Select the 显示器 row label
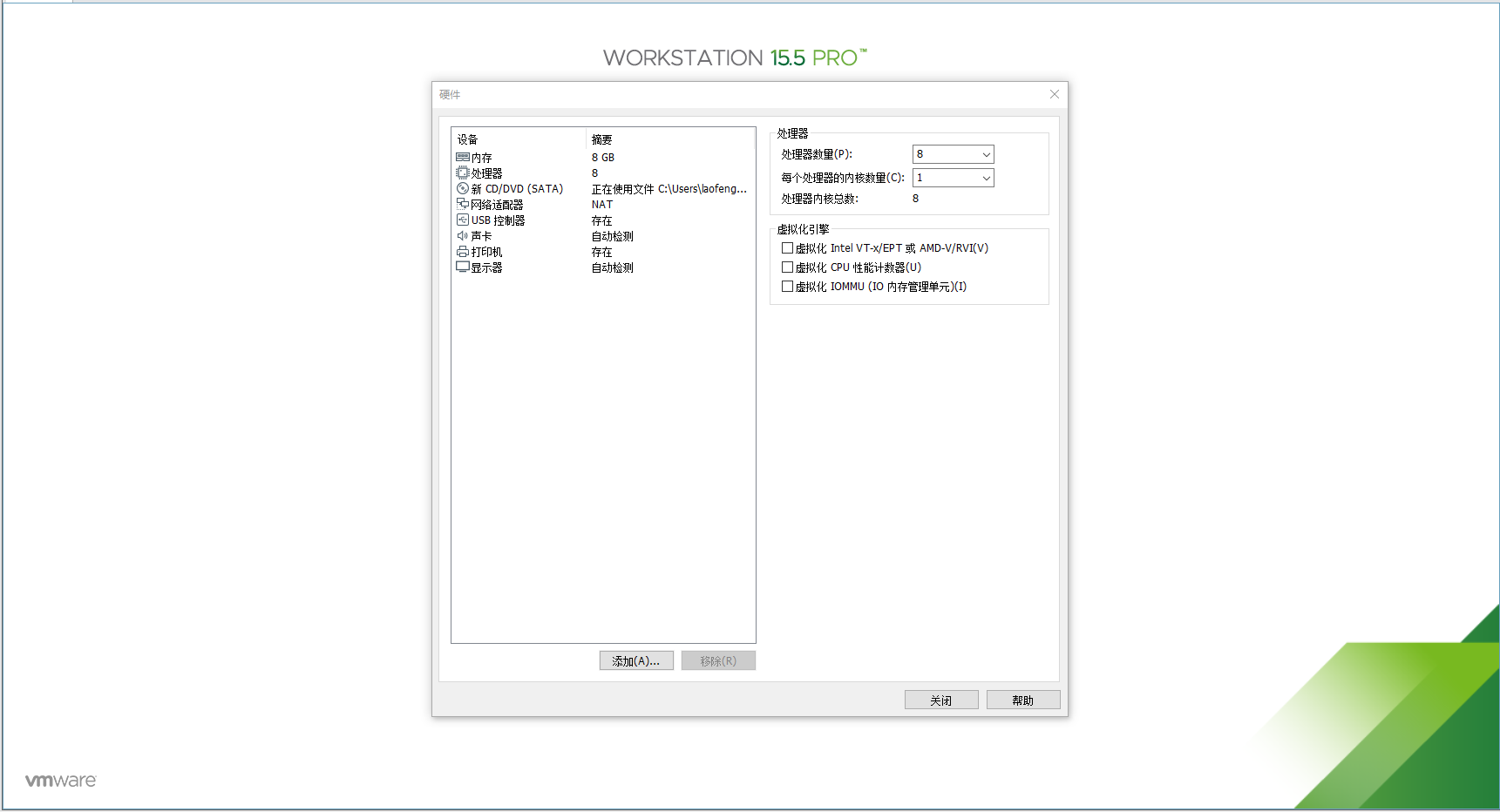The height and width of the screenshot is (812, 1500). click(486, 267)
